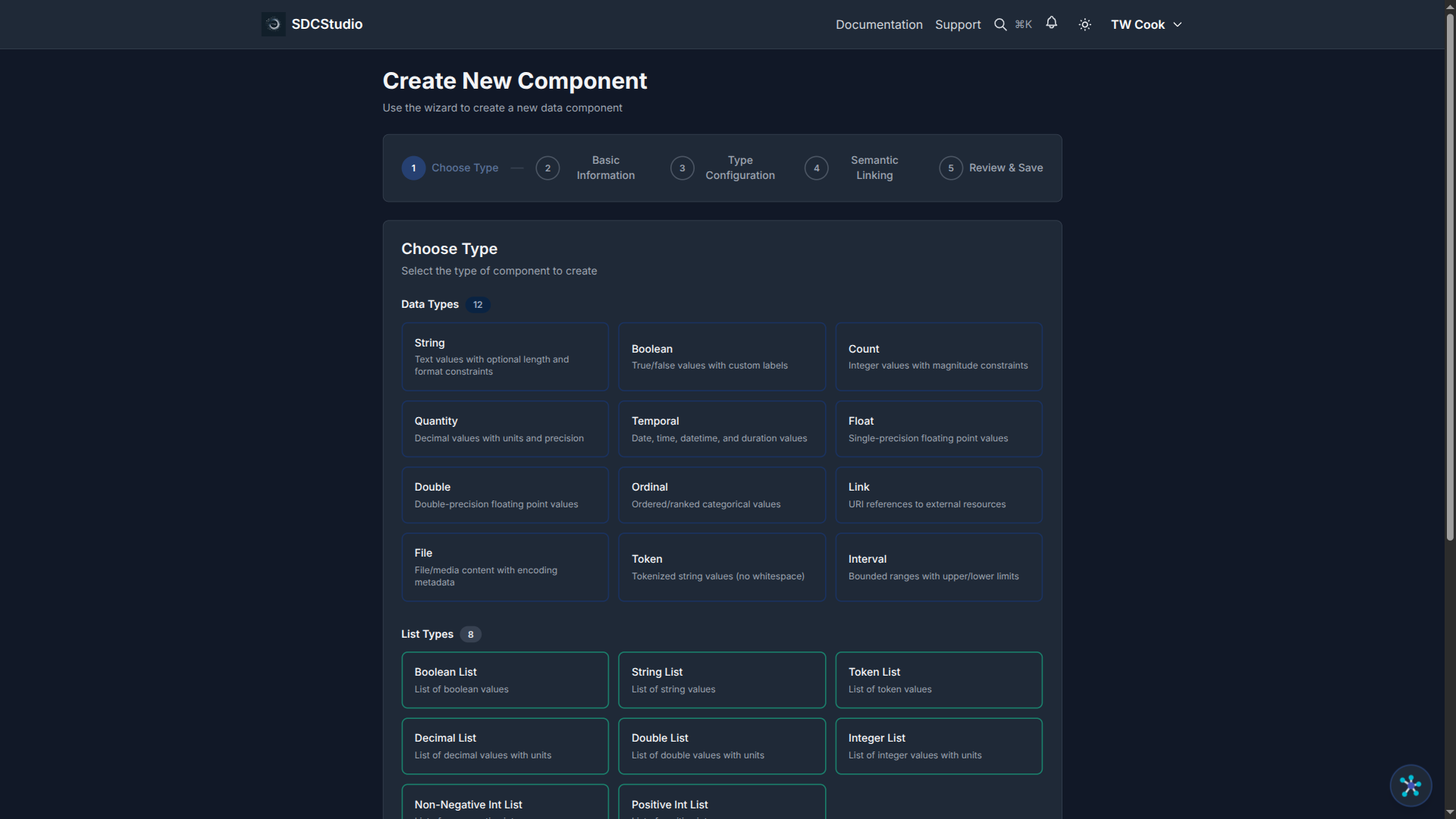Select the Boolean List type card
This screenshot has height=819, width=1456.
(504, 679)
